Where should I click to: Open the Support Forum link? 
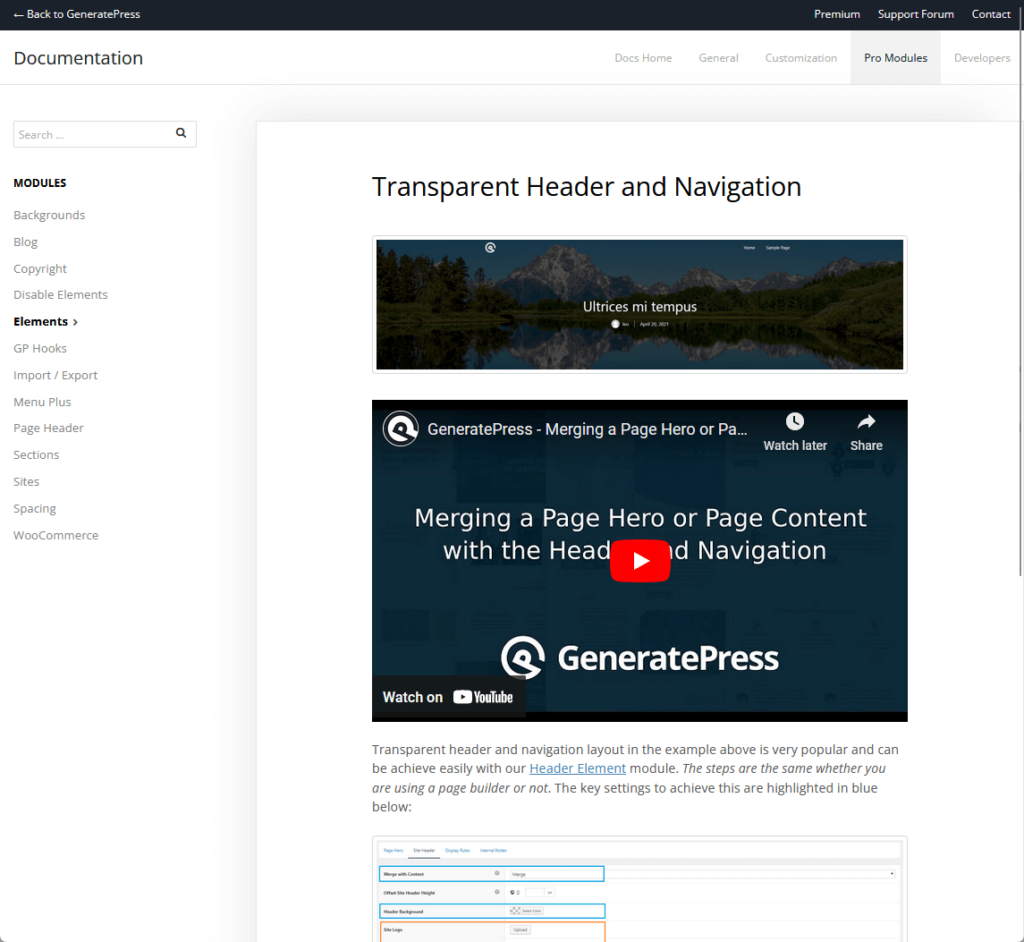click(916, 14)
